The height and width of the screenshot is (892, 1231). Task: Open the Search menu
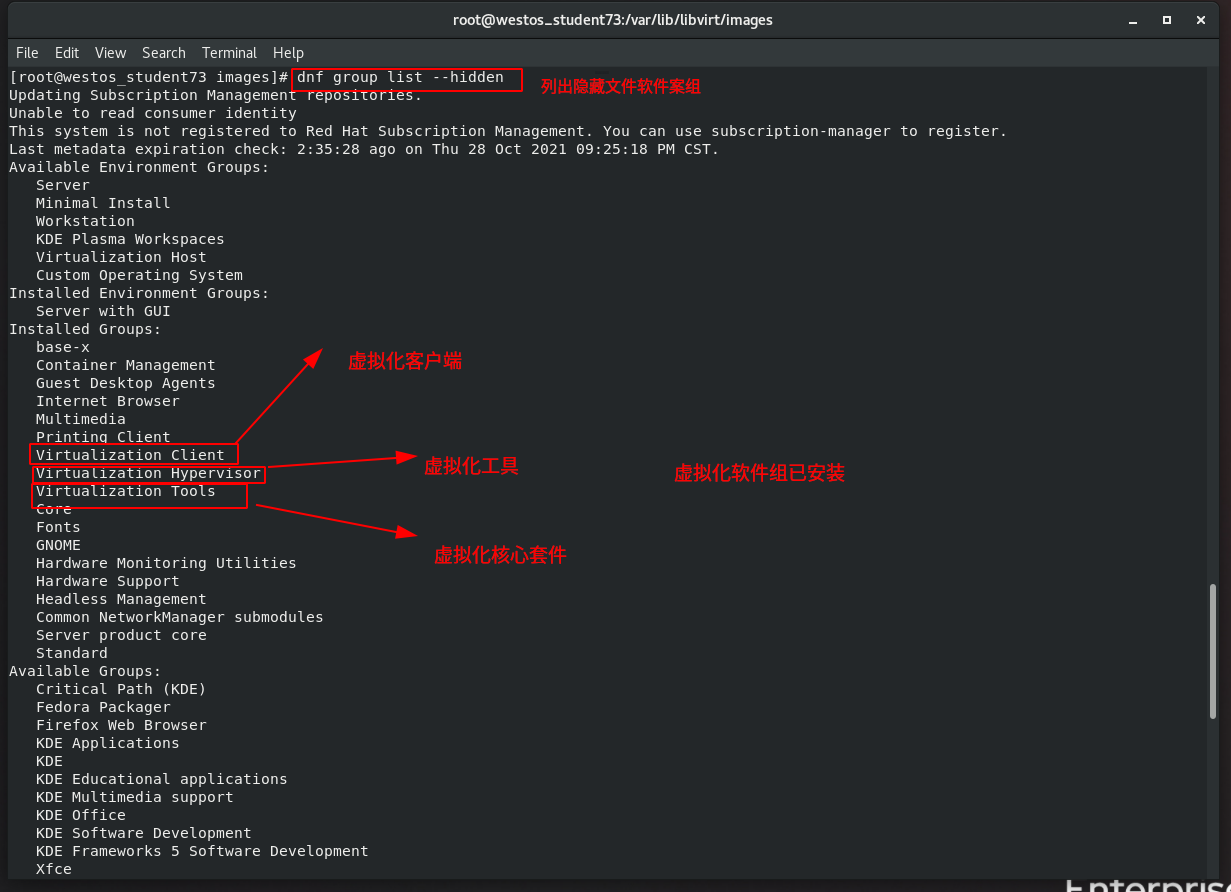tap(164, 53)
